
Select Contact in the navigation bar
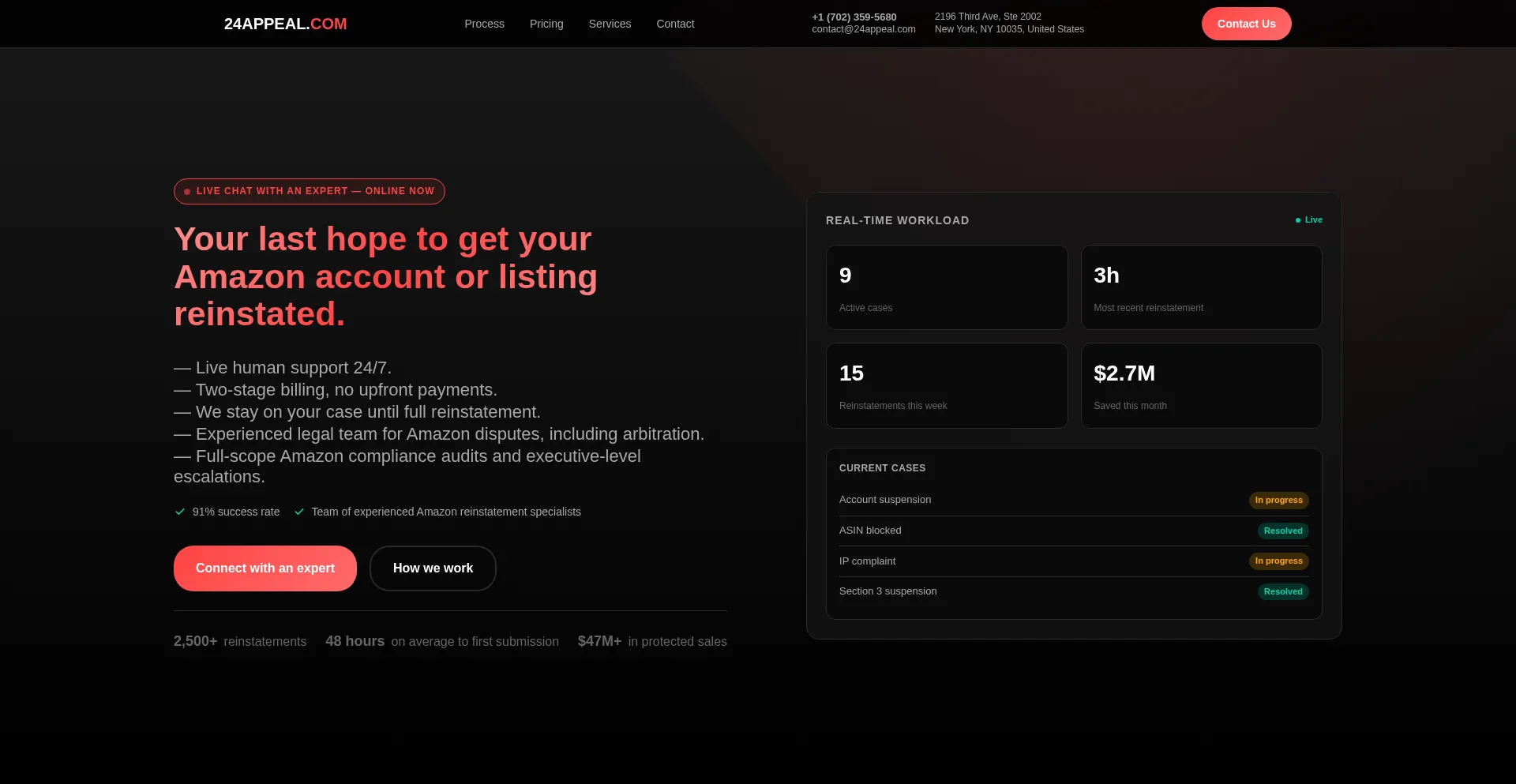pos(675,24)
